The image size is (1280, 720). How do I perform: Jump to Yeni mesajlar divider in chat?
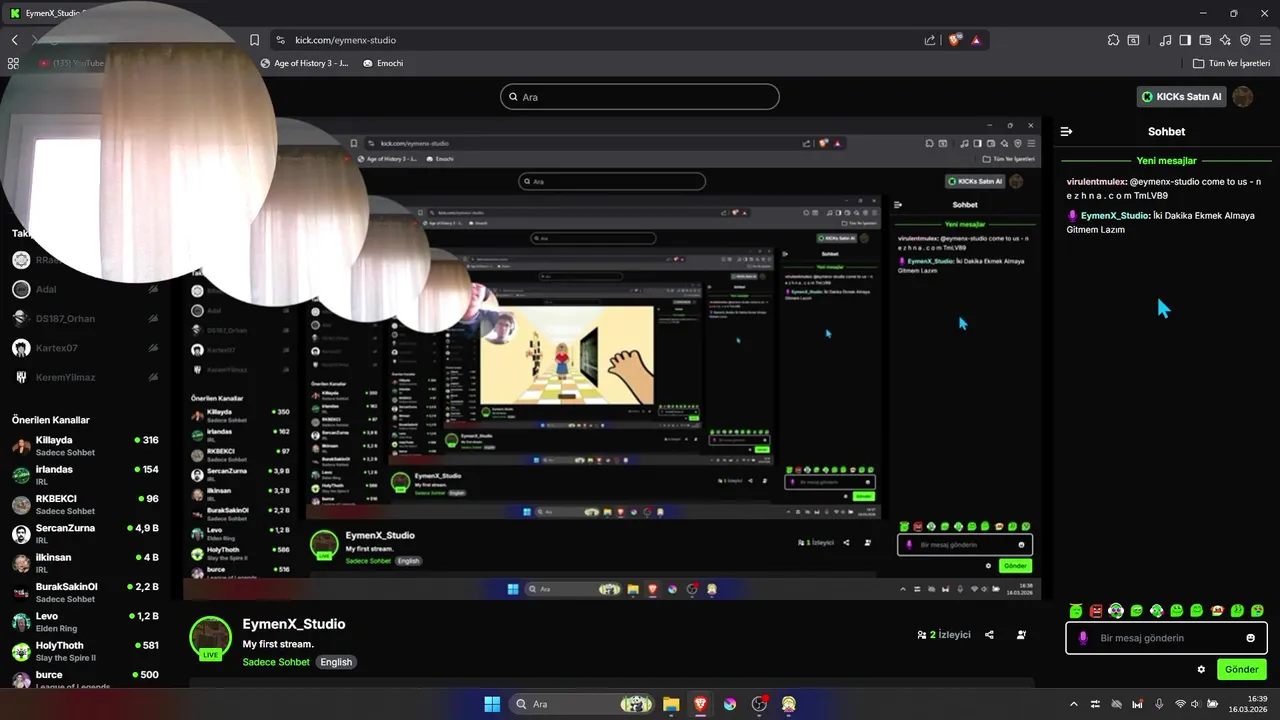(x=1166, y=160)
